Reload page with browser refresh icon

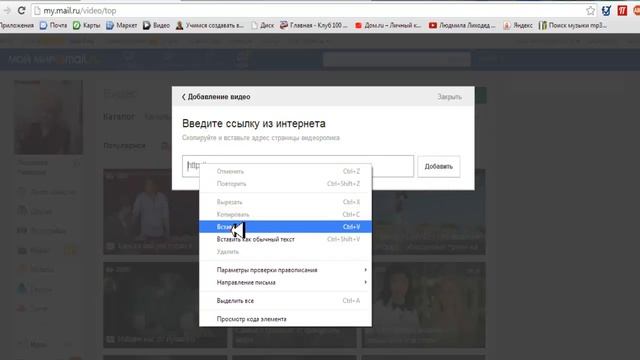pyautogui.click(x=22, y=11)
